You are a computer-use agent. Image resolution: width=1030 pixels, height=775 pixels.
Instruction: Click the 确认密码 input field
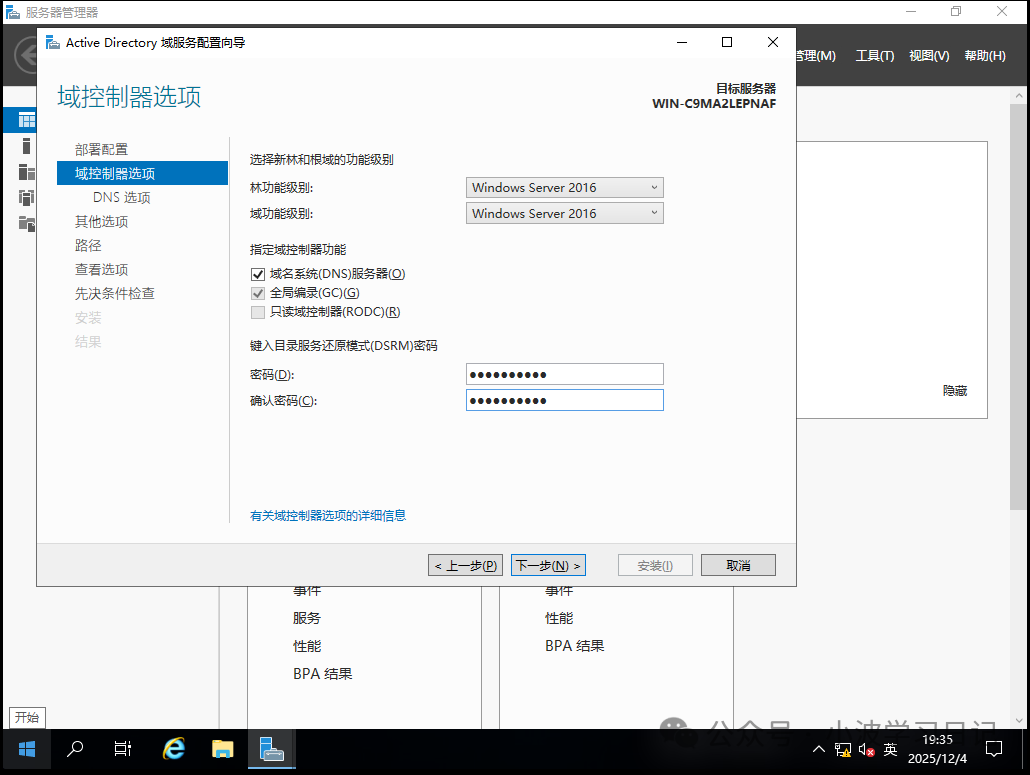pyautogui.click(x=564, y=399)
